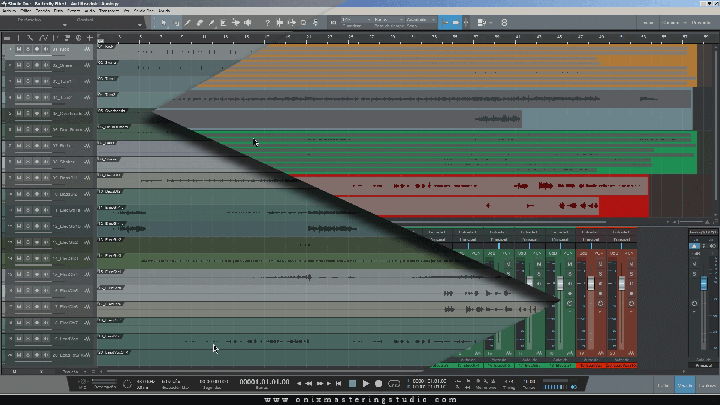Image resolution: width=720 pixels, height=405 pixels.
Task: Open the Control dropdown arrow
Action: tap(140, 24)
